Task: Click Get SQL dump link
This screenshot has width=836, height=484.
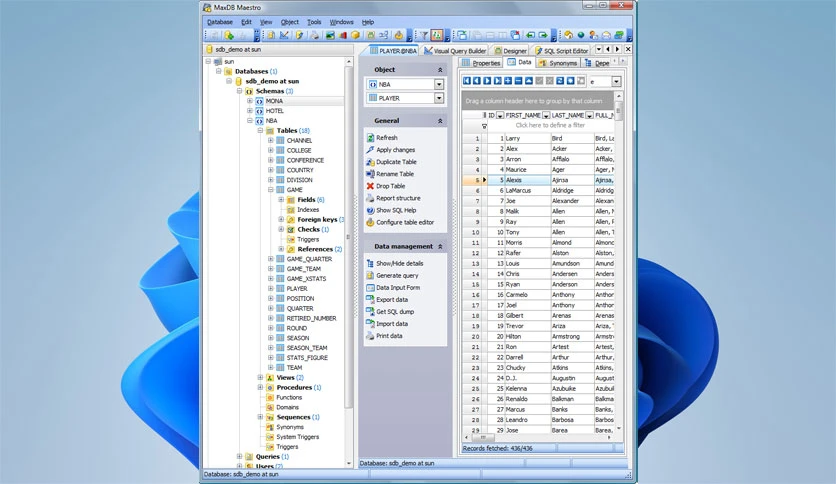Action: (x=395, y=312)
